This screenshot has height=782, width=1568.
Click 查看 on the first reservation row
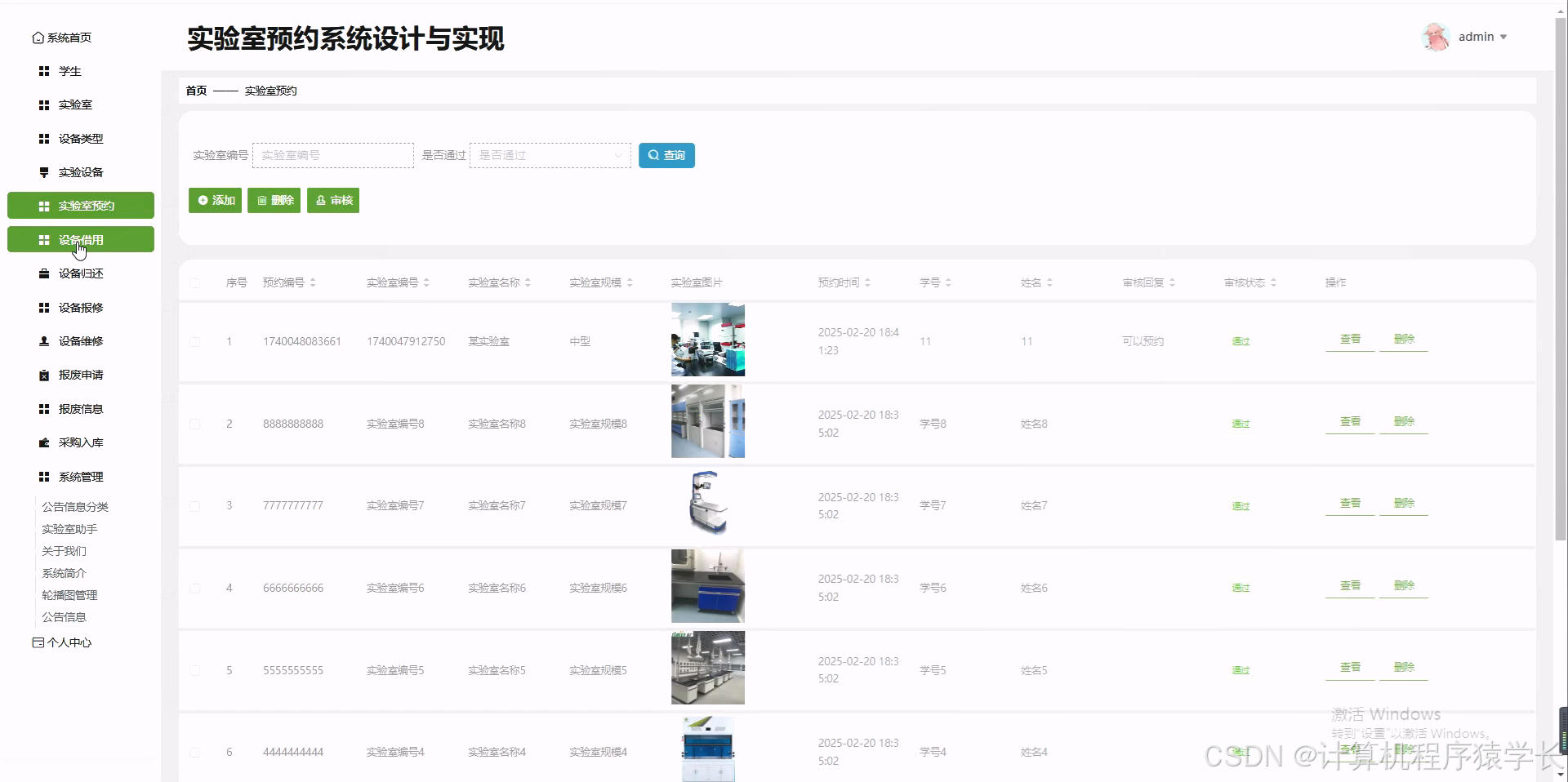tap(1349, 339)
